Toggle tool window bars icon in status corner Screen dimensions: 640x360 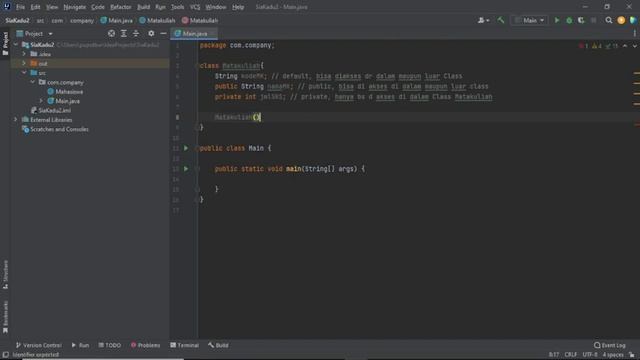(x=5, y=355)
